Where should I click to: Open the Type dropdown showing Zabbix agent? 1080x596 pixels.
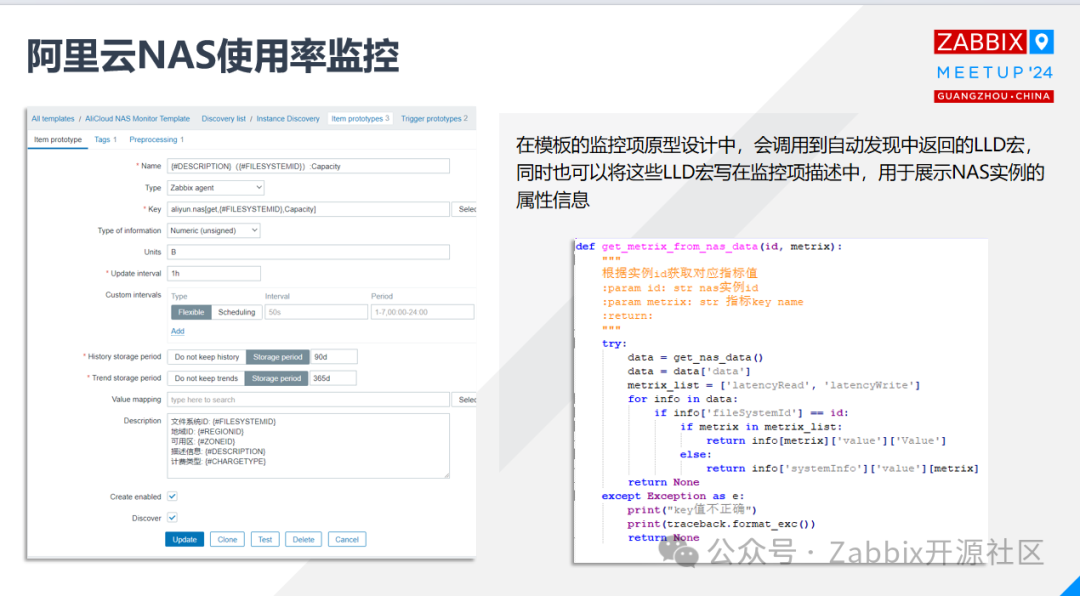tap(216, 187)
